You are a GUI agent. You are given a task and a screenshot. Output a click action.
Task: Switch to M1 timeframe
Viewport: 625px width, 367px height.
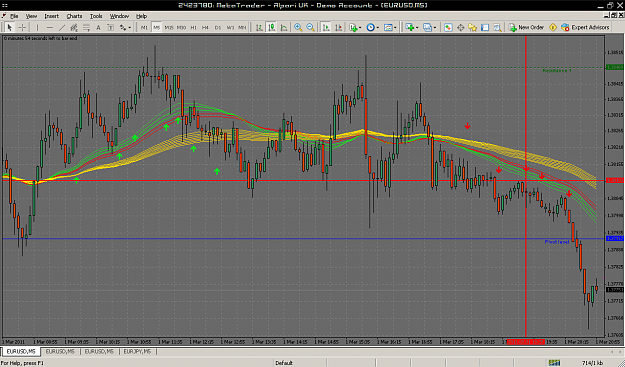(144, 27)
